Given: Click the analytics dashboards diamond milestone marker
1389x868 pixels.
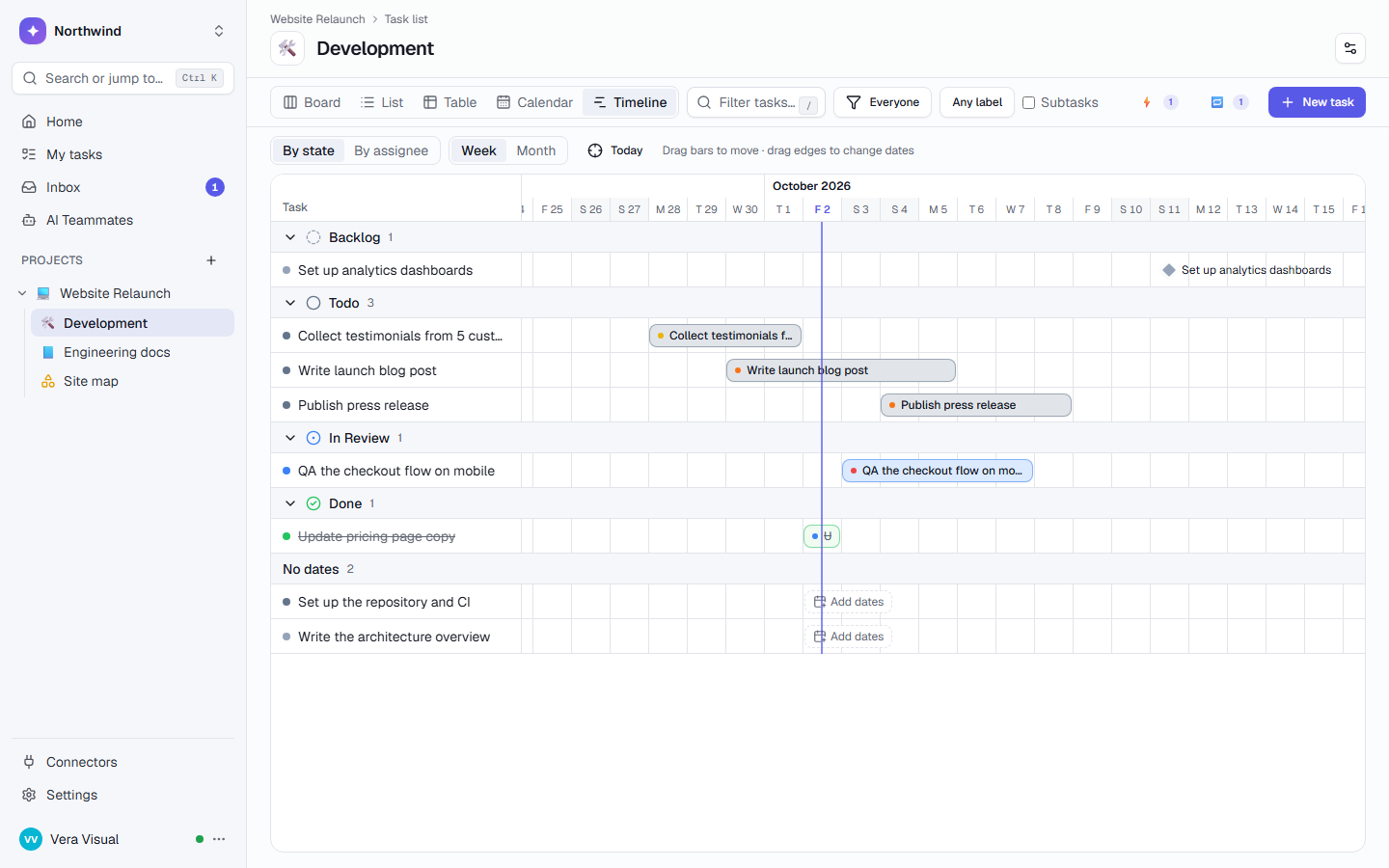Looking at the screenshot, I should coord(1169,270).
